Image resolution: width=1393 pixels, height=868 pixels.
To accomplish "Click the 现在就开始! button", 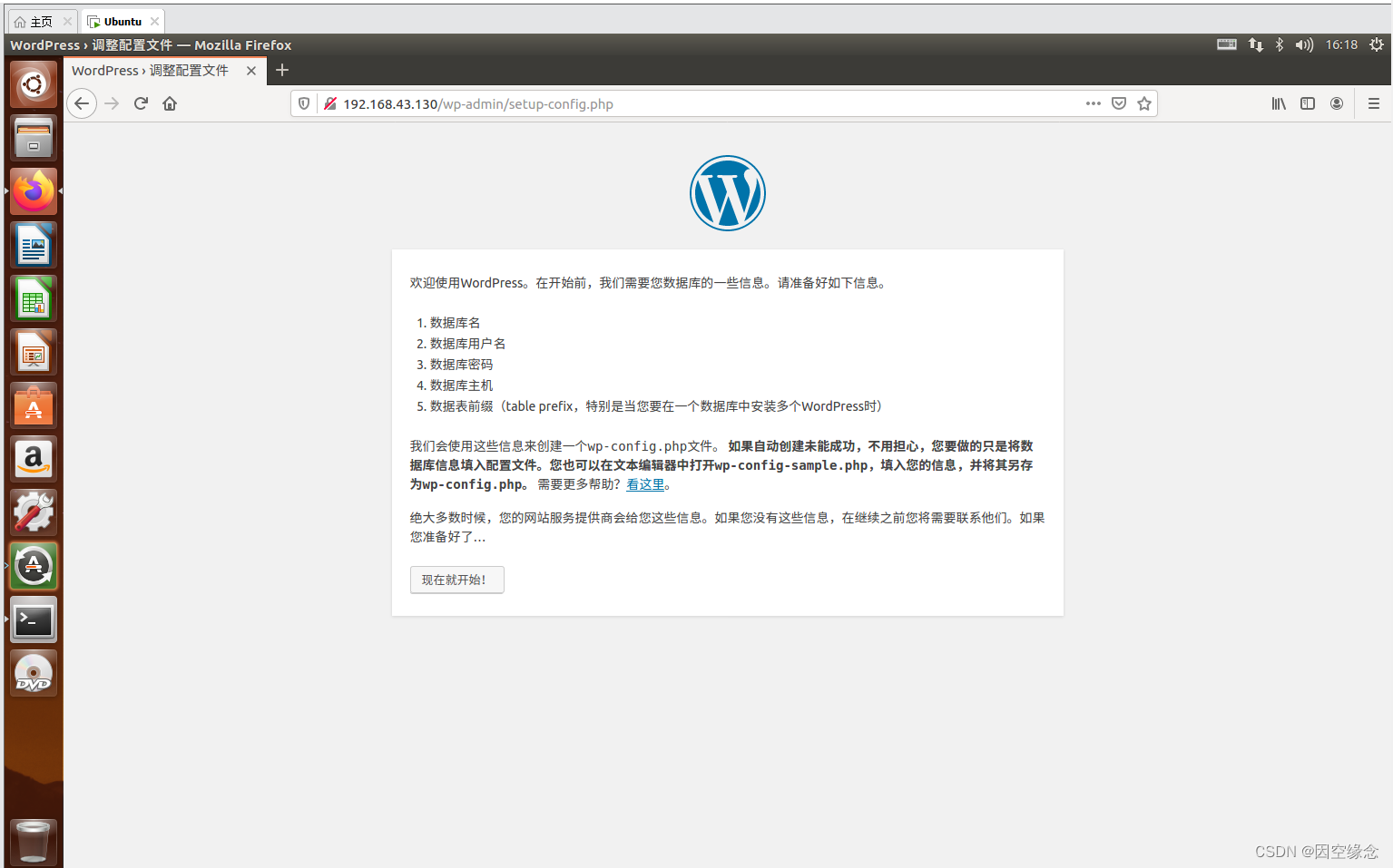I will pos(456,580).
